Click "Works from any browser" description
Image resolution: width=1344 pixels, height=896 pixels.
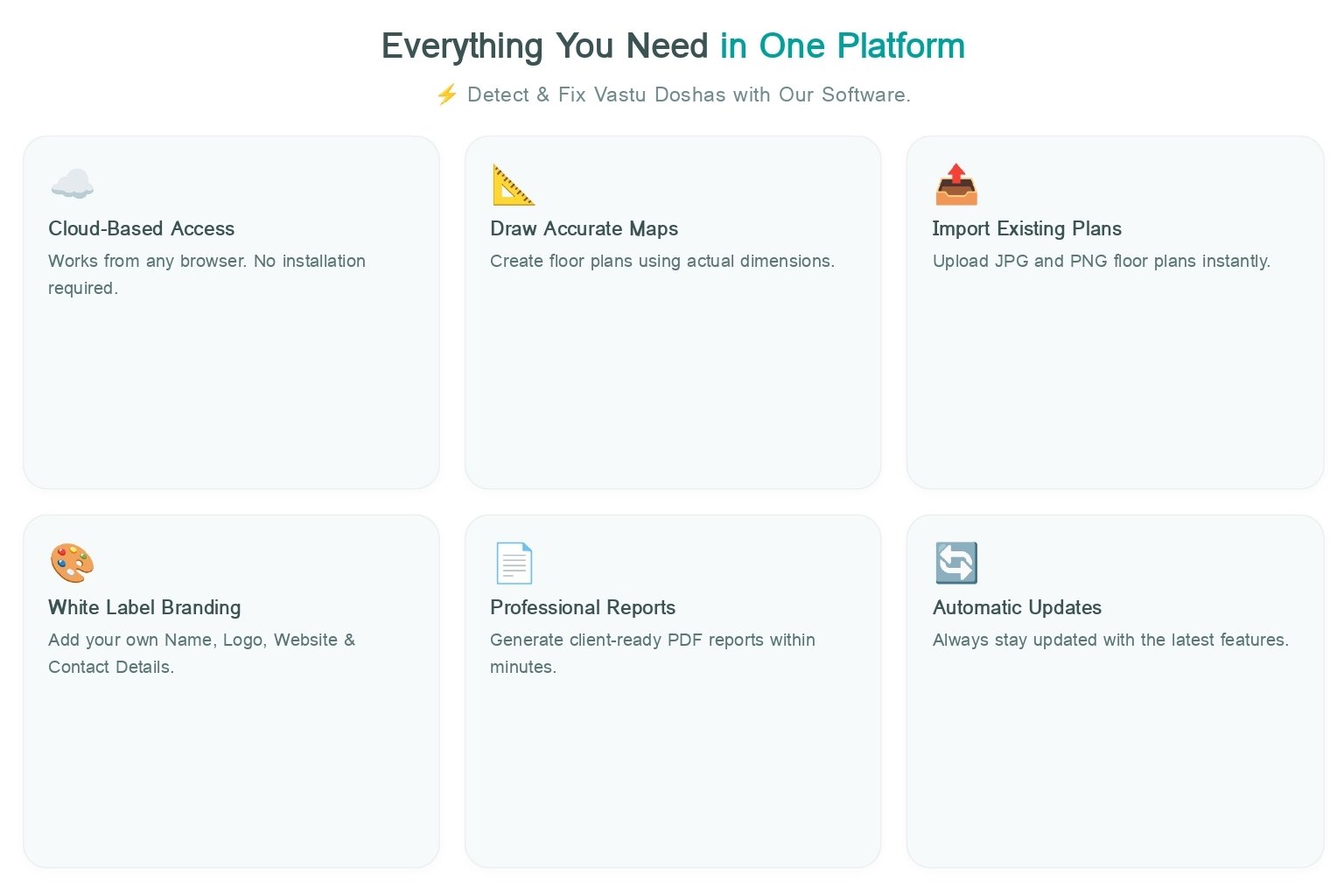coord(206,274)
